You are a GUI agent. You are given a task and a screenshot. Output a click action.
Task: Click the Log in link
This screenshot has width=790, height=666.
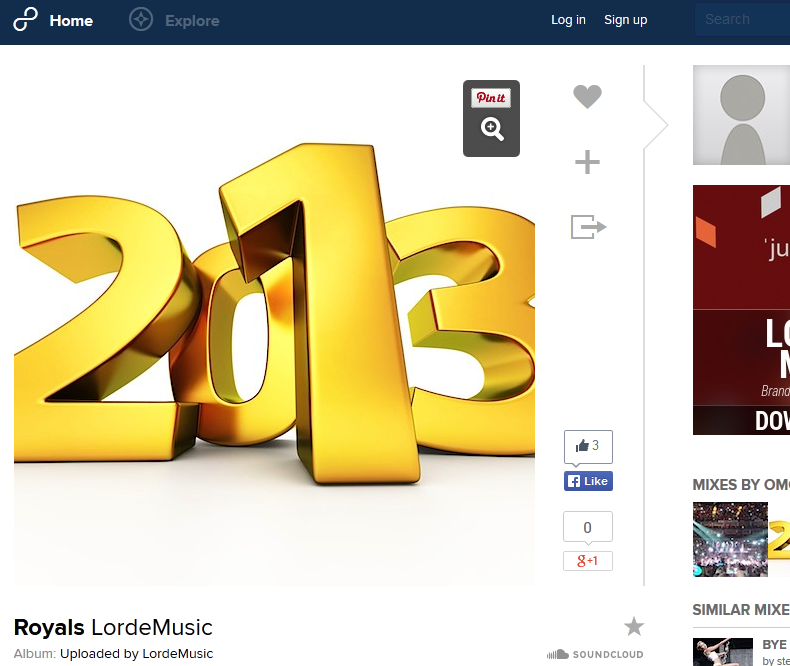[x=568, y=20]
